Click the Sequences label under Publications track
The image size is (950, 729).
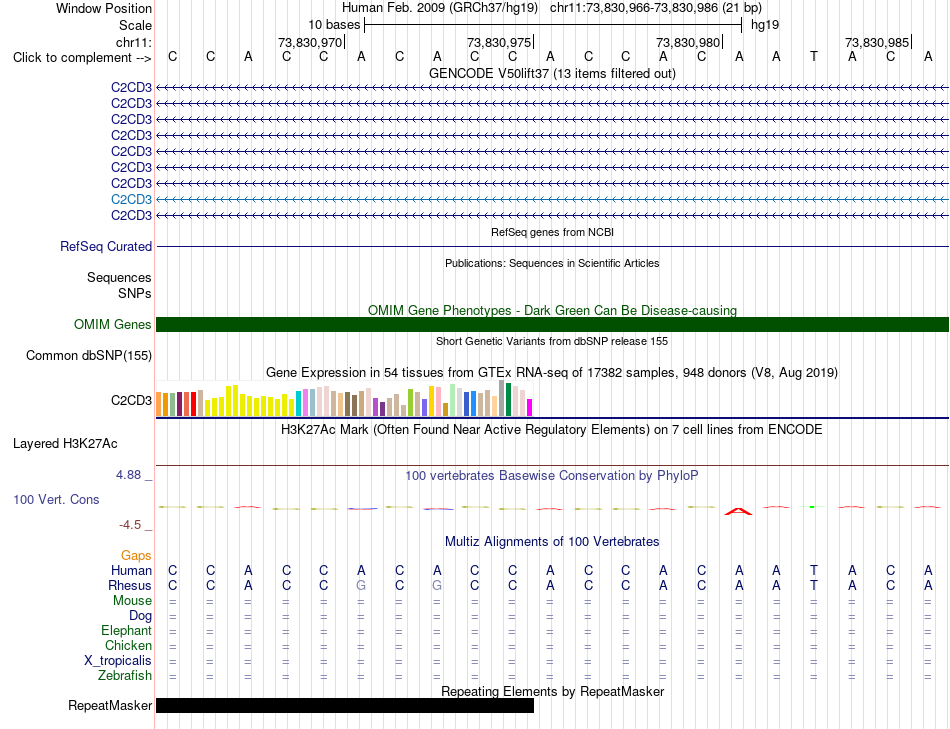click(119, 278)
